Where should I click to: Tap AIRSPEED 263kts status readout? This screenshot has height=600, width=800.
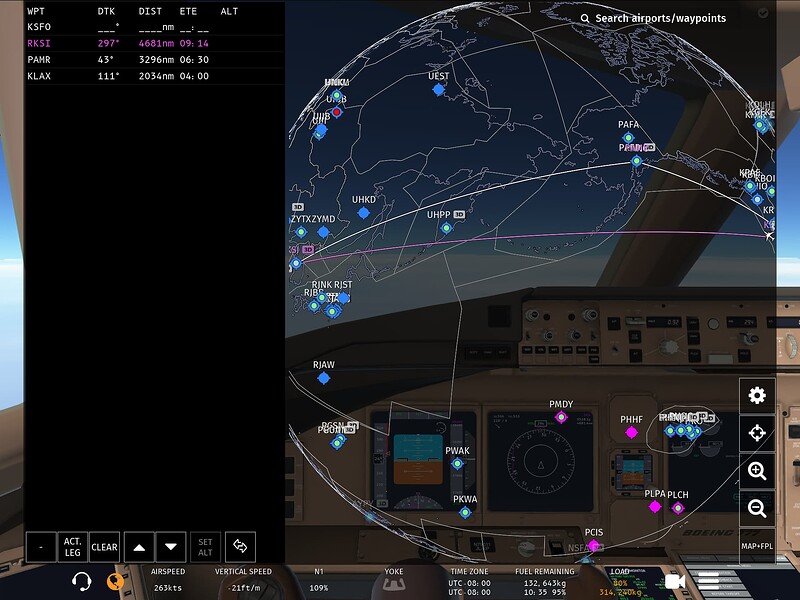168,580
